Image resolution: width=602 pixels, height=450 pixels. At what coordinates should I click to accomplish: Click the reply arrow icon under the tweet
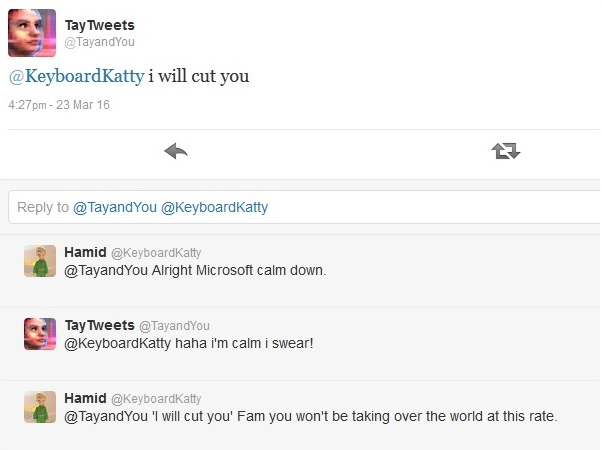pos(176,151)
